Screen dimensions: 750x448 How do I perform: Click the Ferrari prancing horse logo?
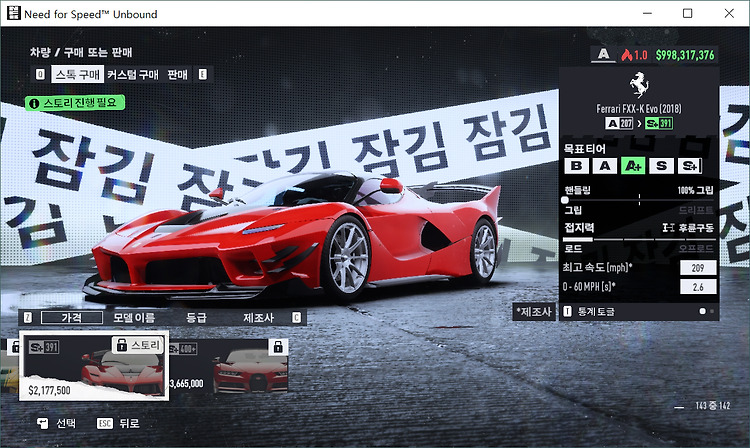click(639, 85)
